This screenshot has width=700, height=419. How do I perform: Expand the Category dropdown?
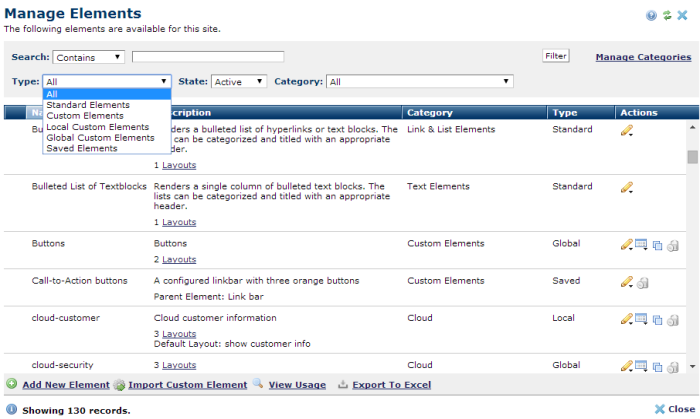pos(420,82)
